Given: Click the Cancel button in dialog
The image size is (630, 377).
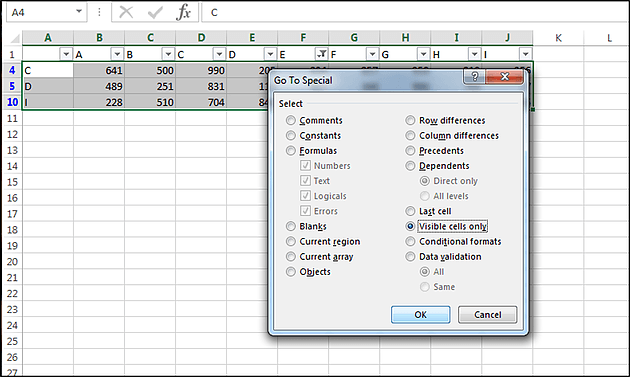Looking at the screenshot, I should [x=487, y=314].
